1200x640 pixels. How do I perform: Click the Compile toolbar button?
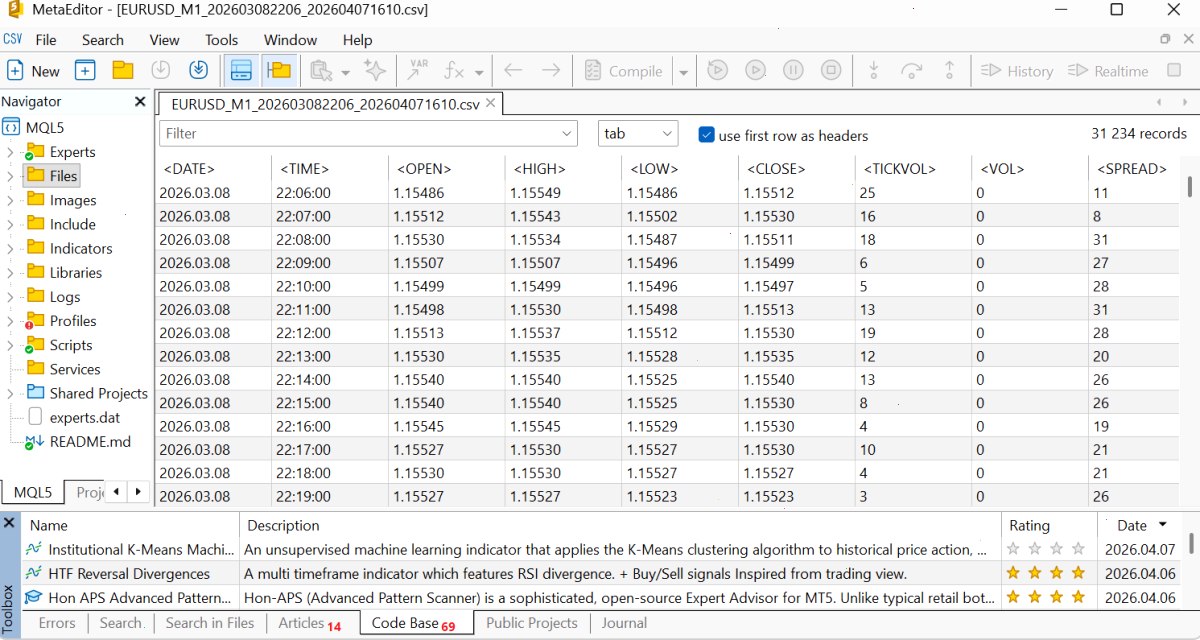[x=622, y=71]
